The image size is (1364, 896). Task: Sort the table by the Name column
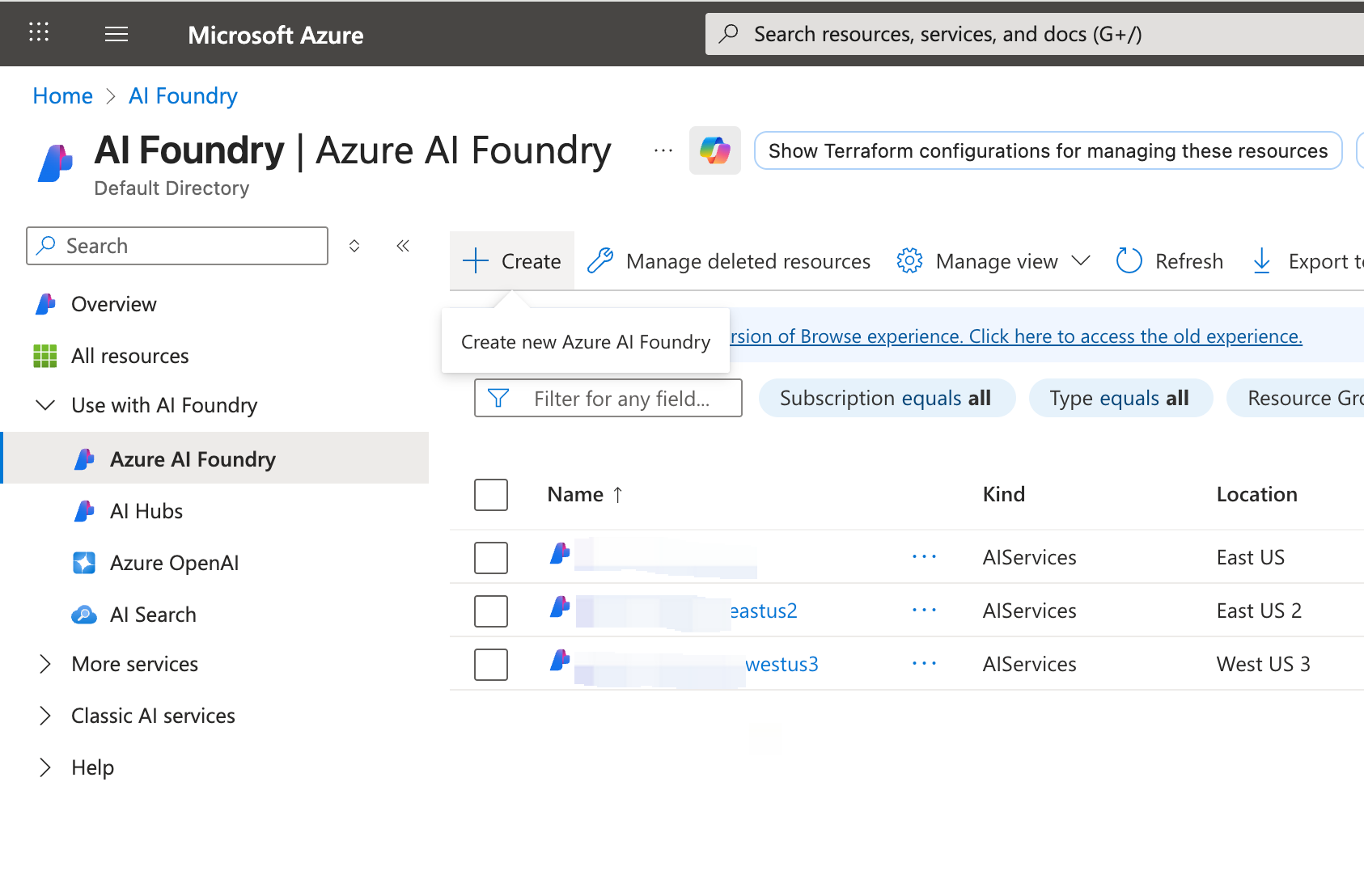tap(584, 494)
